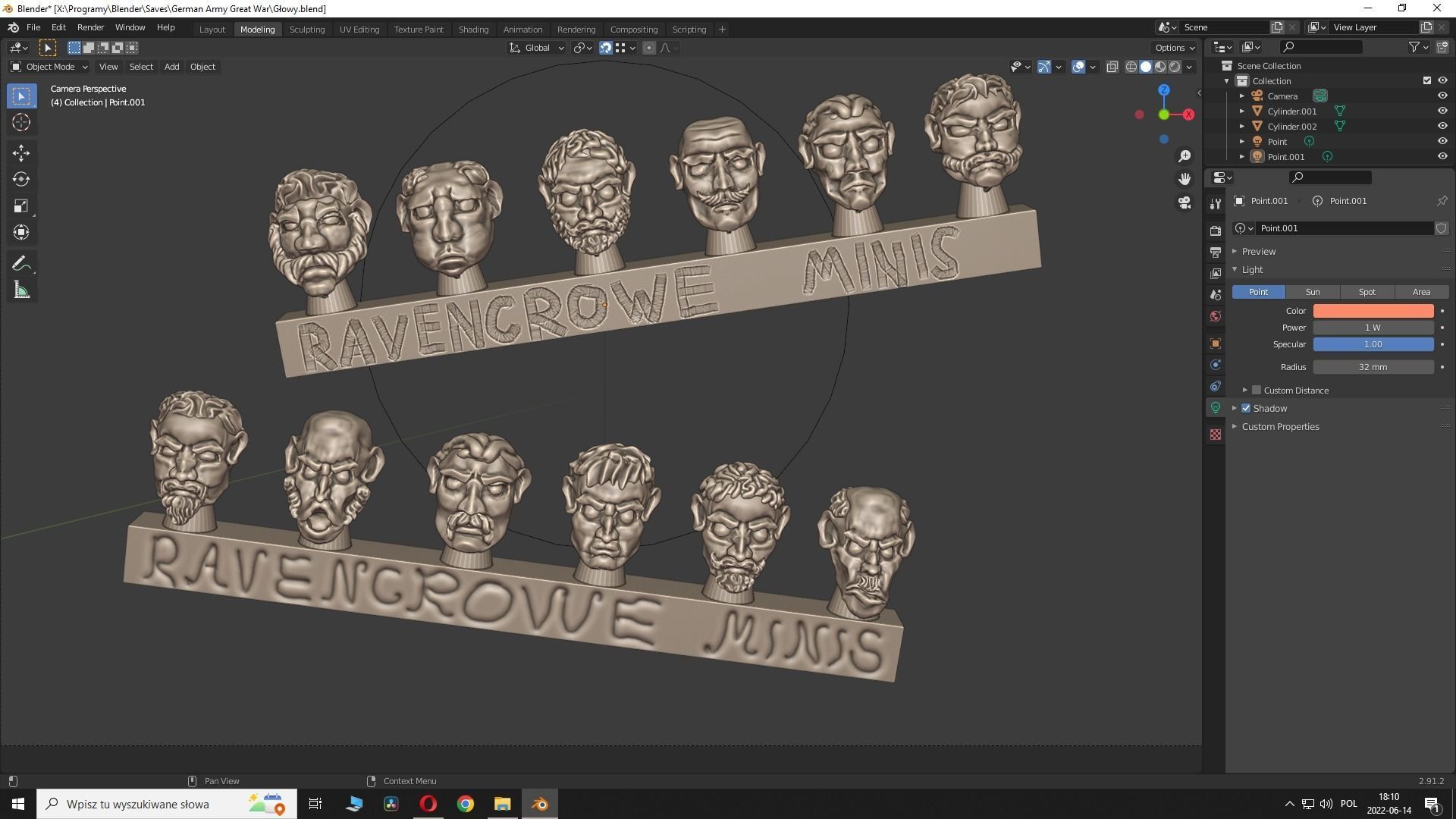Viewport: 1456px width, 819px height.
Task: Open the Output properties tab
Action: coord(1216,252)
